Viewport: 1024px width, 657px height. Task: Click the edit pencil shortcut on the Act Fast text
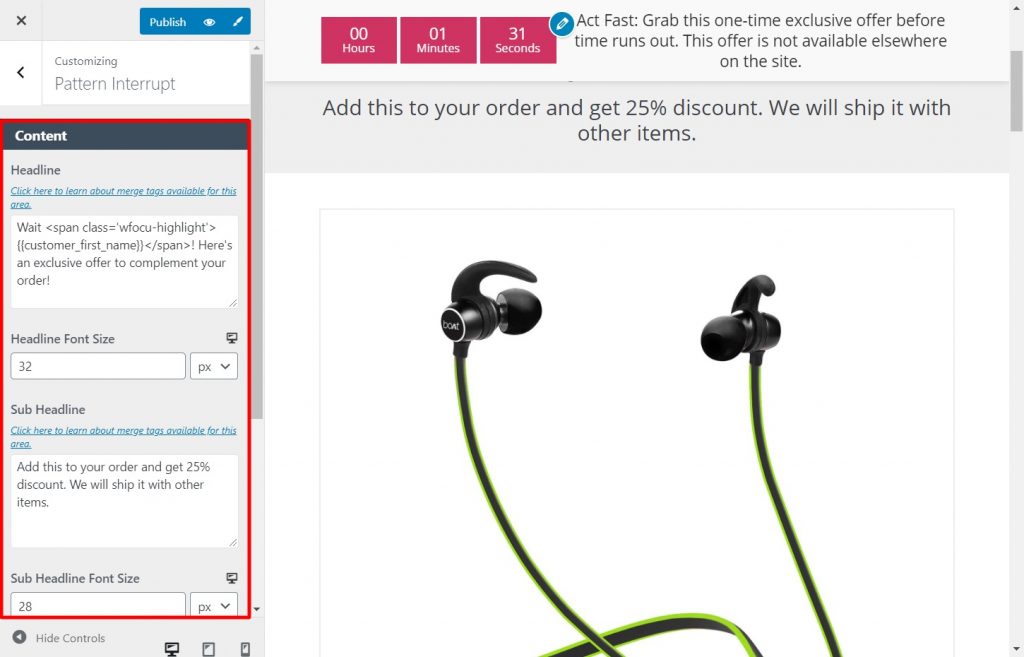[x=561, y=24]
